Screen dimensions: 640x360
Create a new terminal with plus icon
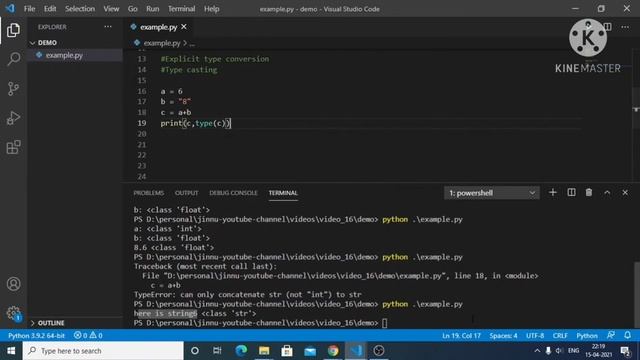coord(553,193)
